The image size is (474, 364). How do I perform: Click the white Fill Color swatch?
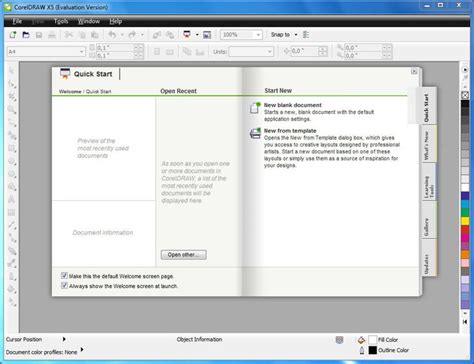pos(372,340)
